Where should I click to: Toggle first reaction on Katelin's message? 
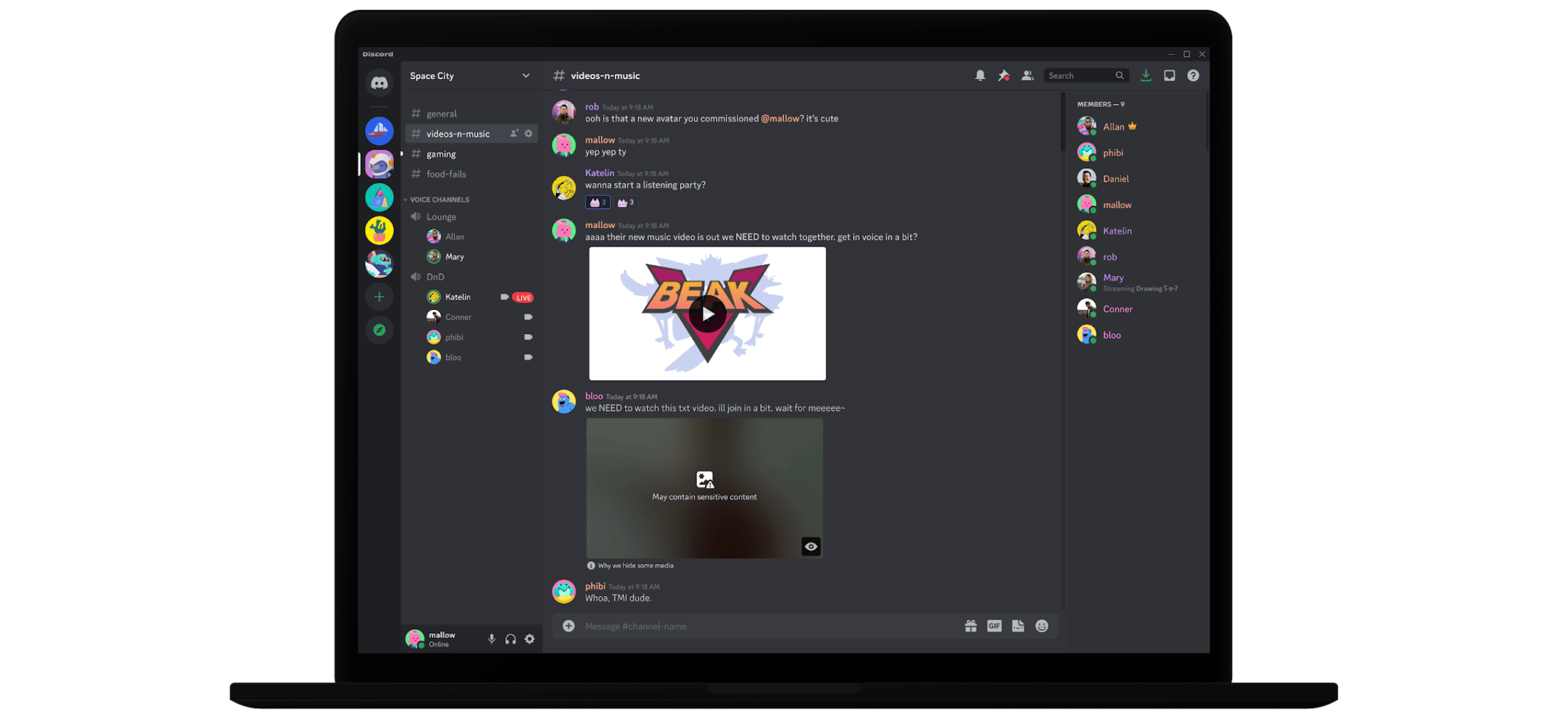pyautogui.click(x=598, y=203)
